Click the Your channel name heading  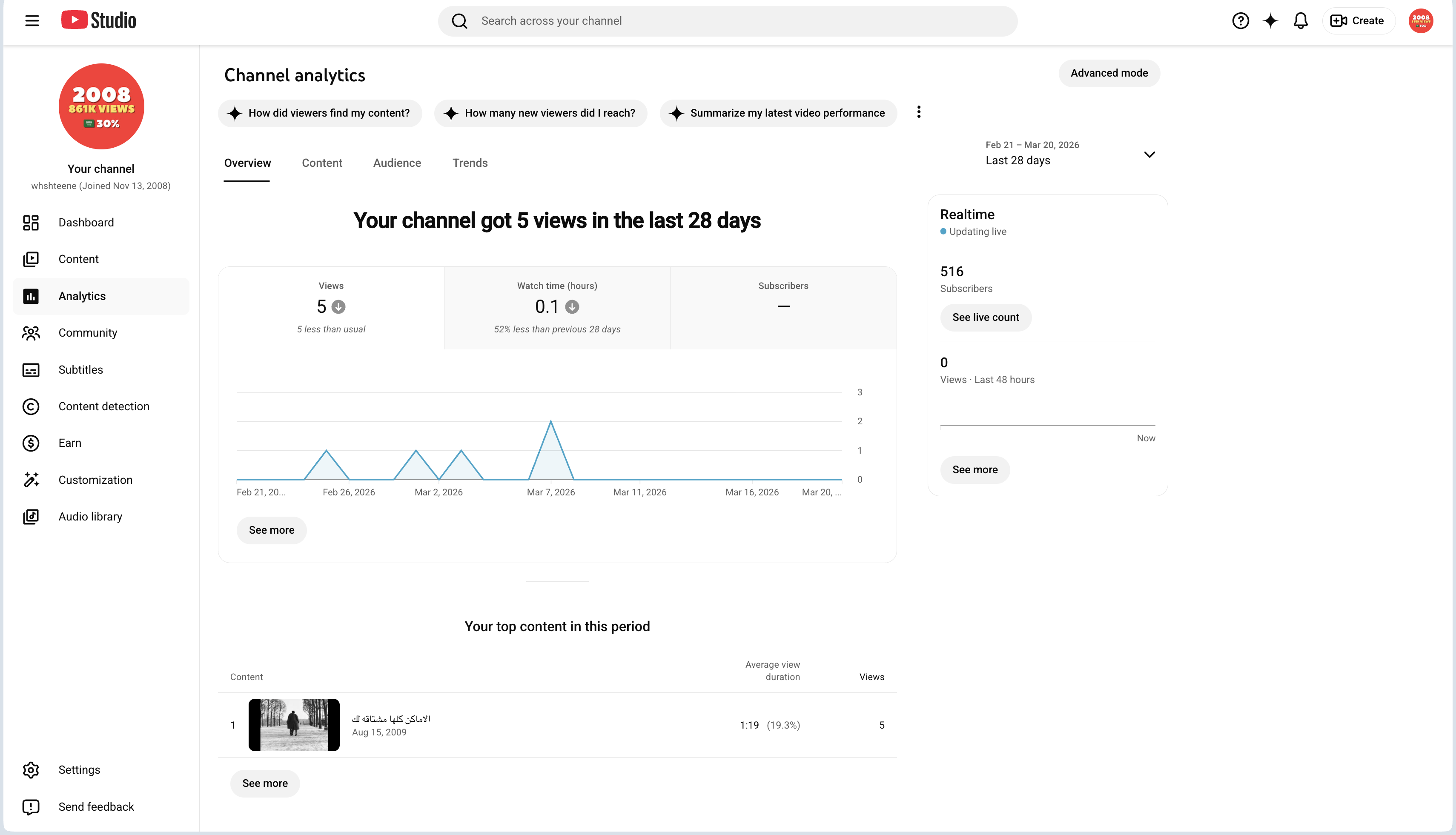point(101,169)
